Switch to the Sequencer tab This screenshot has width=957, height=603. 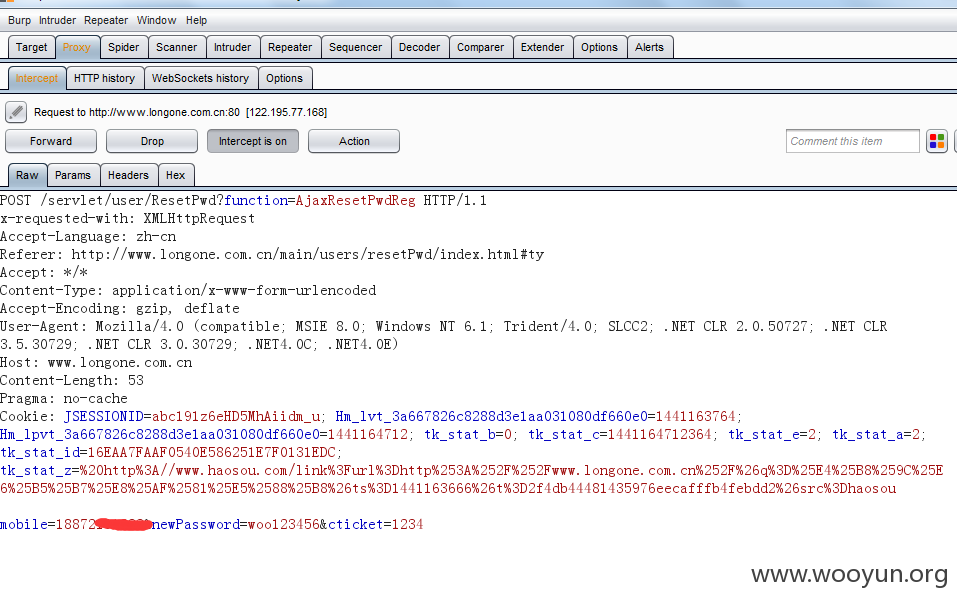(356, 47)
